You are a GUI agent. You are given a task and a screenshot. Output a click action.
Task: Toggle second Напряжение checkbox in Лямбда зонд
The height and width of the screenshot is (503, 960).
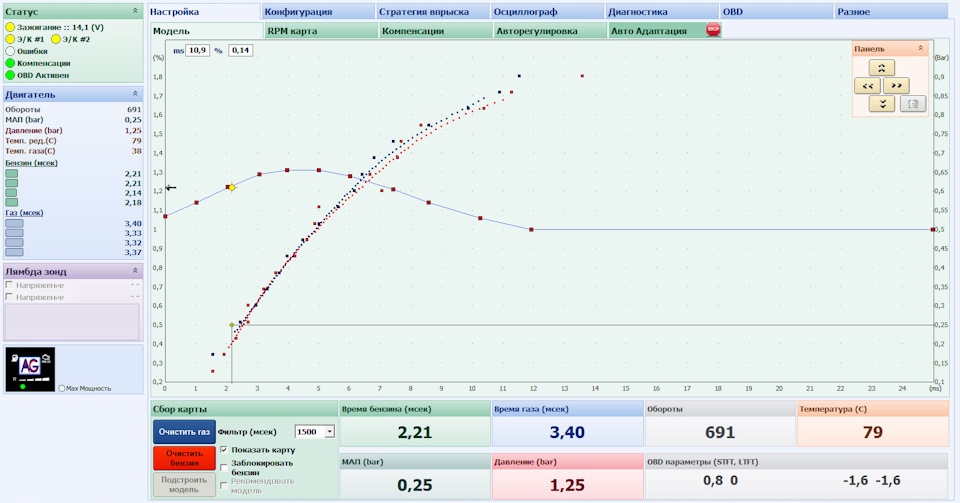click(9, 297)
